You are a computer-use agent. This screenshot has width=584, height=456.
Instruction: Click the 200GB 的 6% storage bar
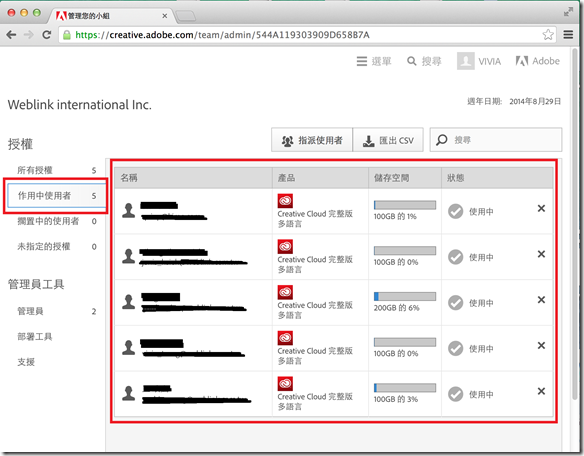click(405, 297)
